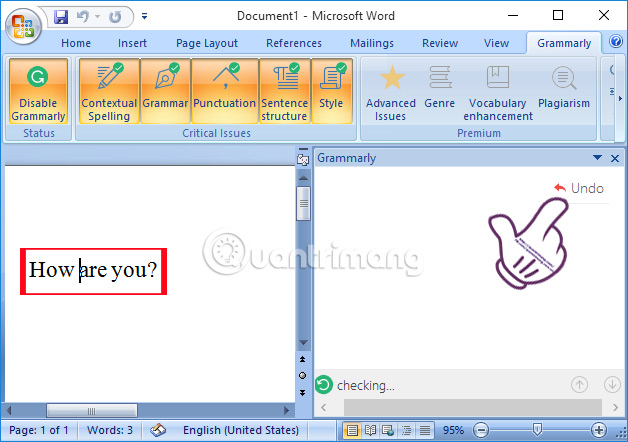628x442 pixels.
Task: Open the Genre setting
Action: click(439, 87)
